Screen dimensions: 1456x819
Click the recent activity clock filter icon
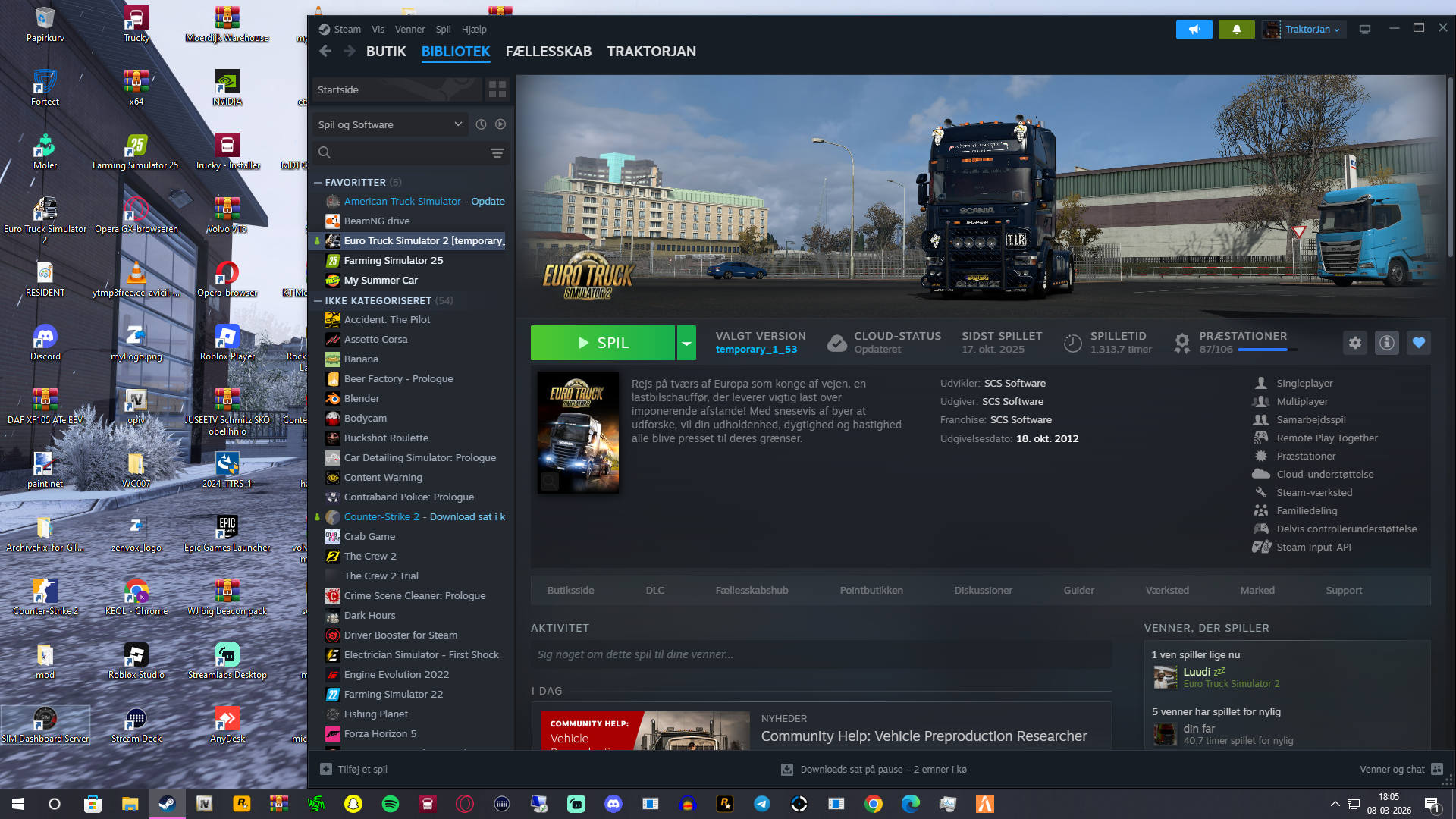[x=481, y=124]
